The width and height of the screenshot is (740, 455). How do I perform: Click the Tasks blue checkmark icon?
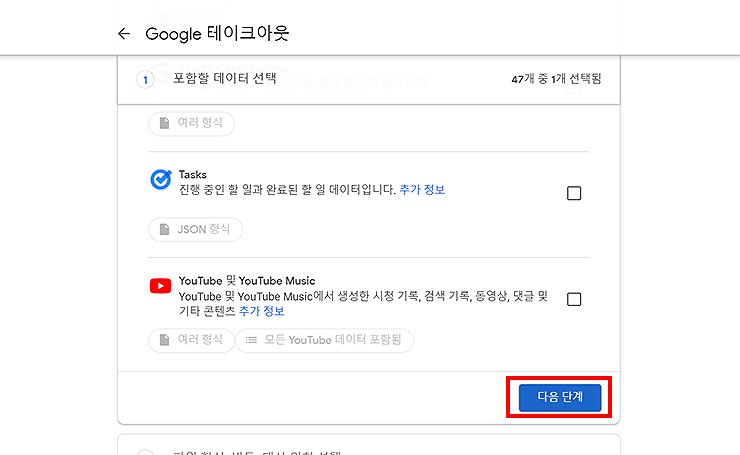[x=160, y=179]
